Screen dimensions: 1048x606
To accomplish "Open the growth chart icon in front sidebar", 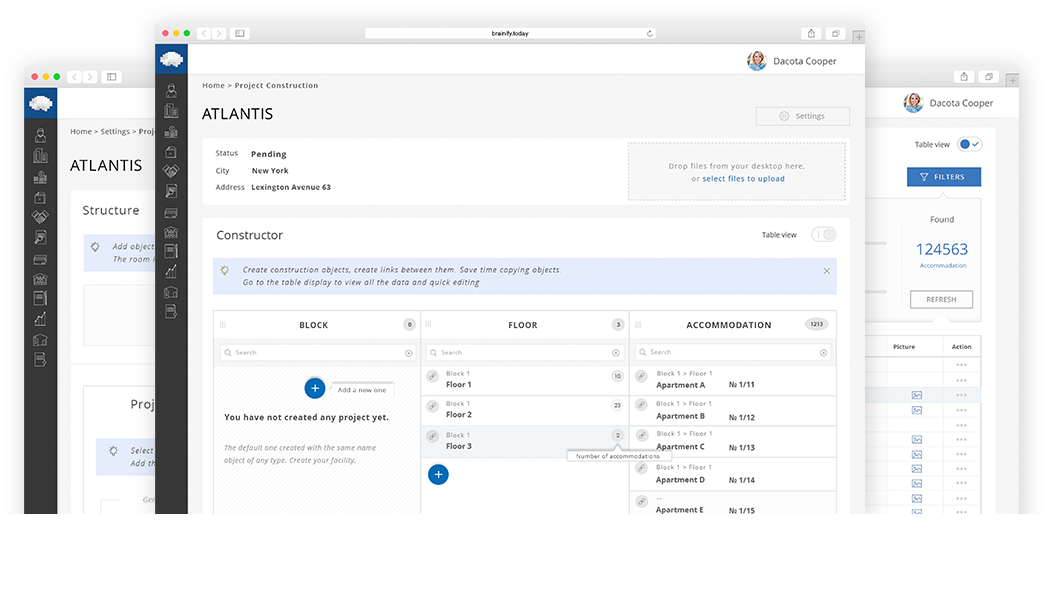I will (171, 271).
